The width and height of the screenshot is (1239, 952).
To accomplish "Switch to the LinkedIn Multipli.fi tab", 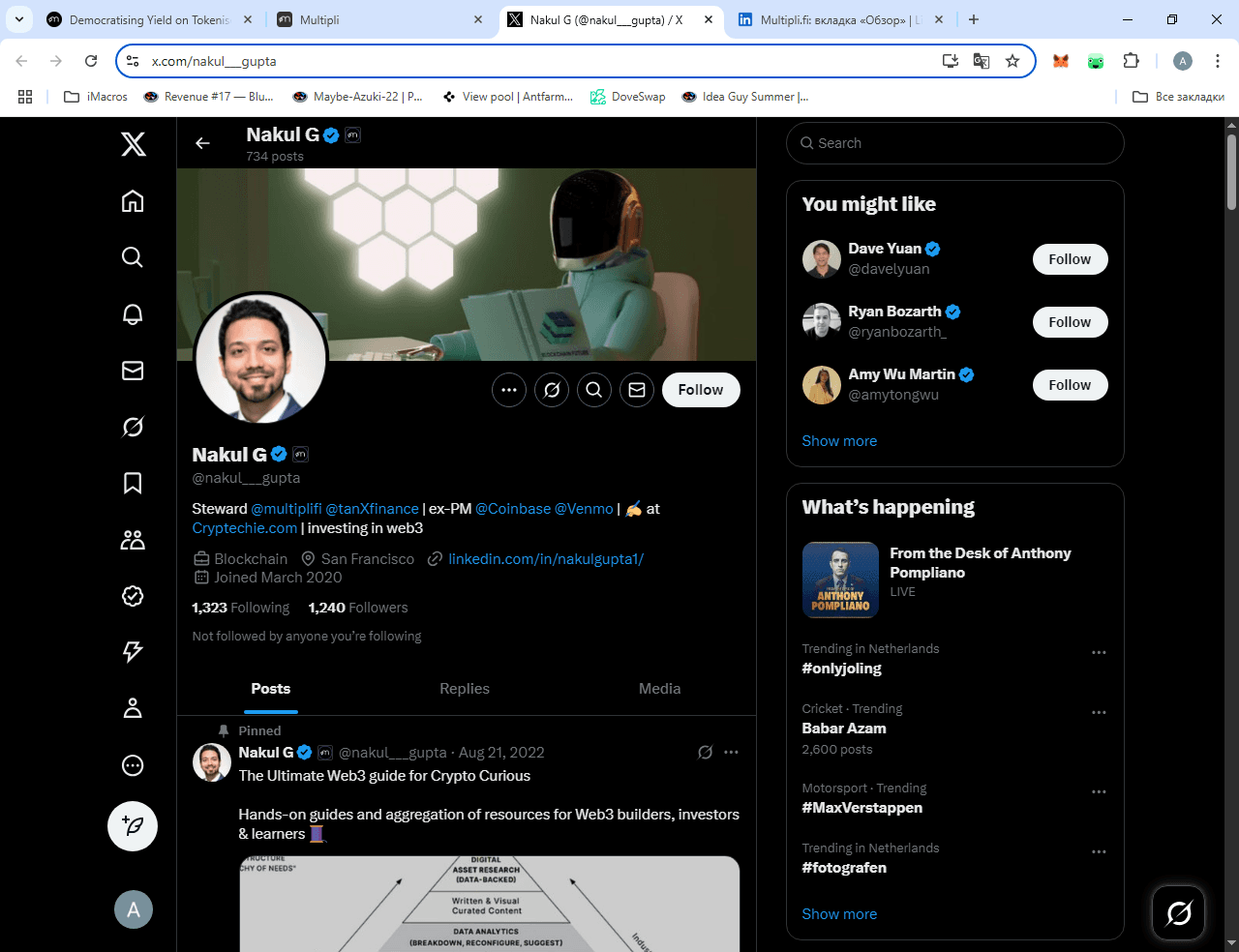I will pos(839,19).
